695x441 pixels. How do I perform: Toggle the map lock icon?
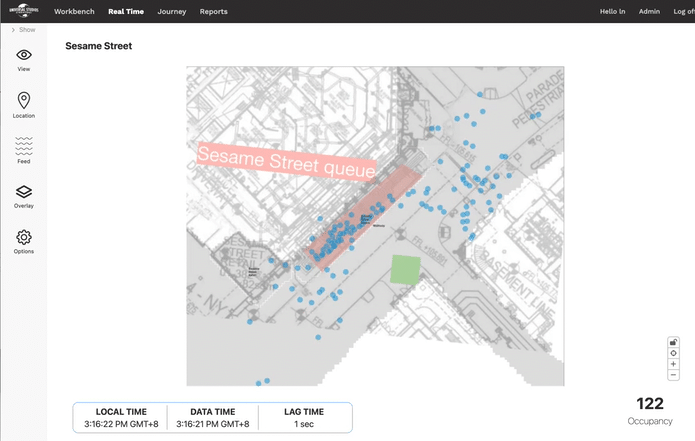tap(673, 342)
